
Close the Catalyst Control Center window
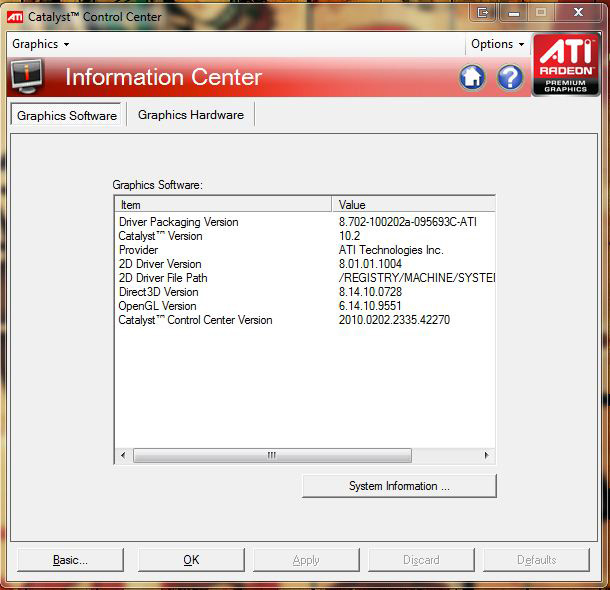tap(578, 12)
